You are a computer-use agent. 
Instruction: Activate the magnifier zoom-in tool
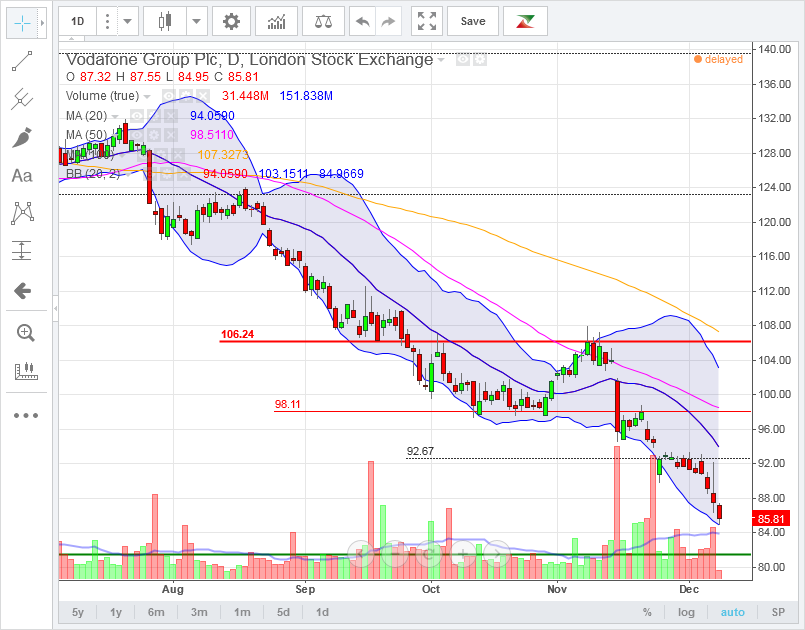pyautogui.click(x=25, y=333)
